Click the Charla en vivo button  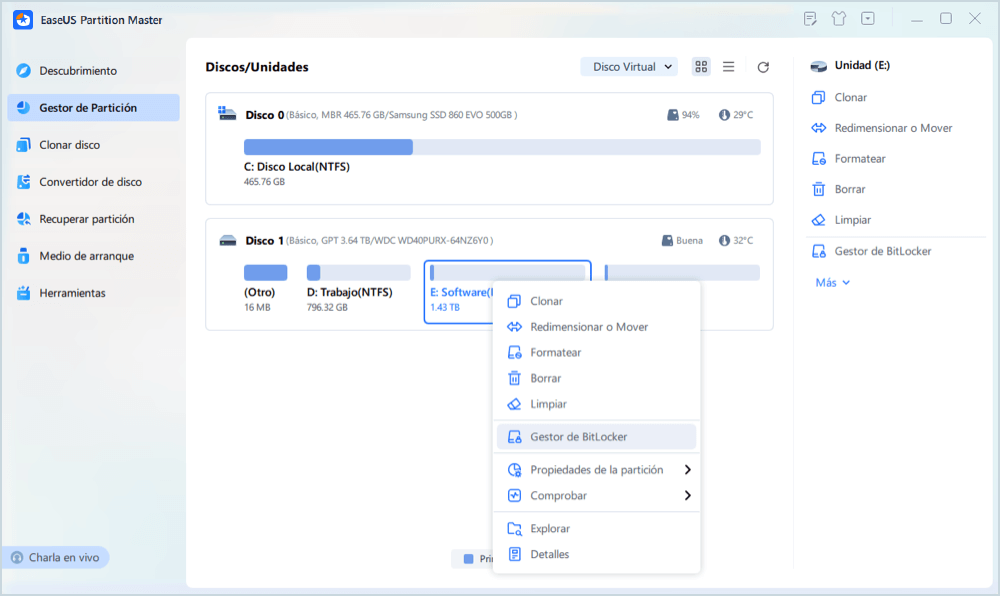point(55,558)
